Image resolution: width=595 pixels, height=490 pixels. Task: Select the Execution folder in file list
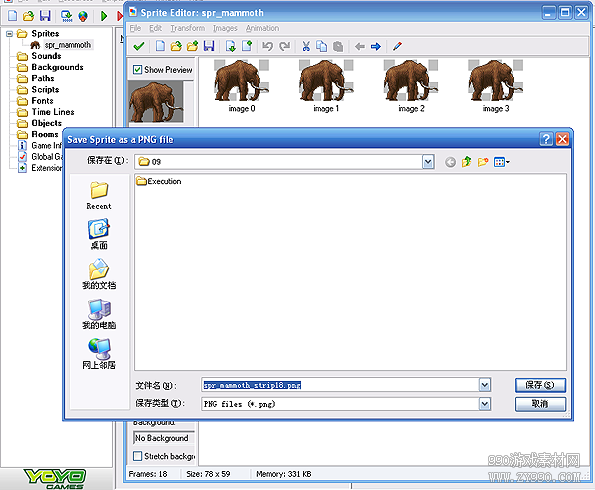(x=159, y=181)
